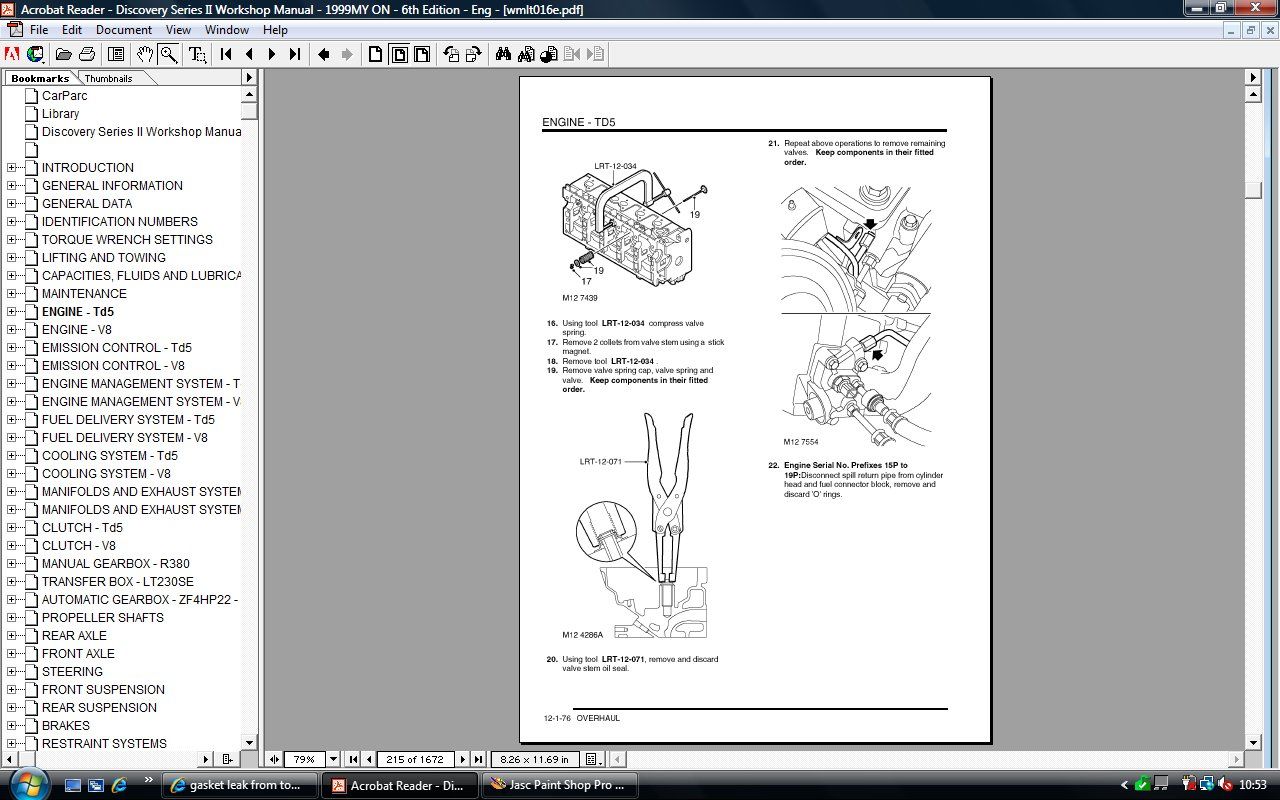Open the COOLING SYSTEM - V8 bookmark
1280x800 pixels.
click(106, 474)
